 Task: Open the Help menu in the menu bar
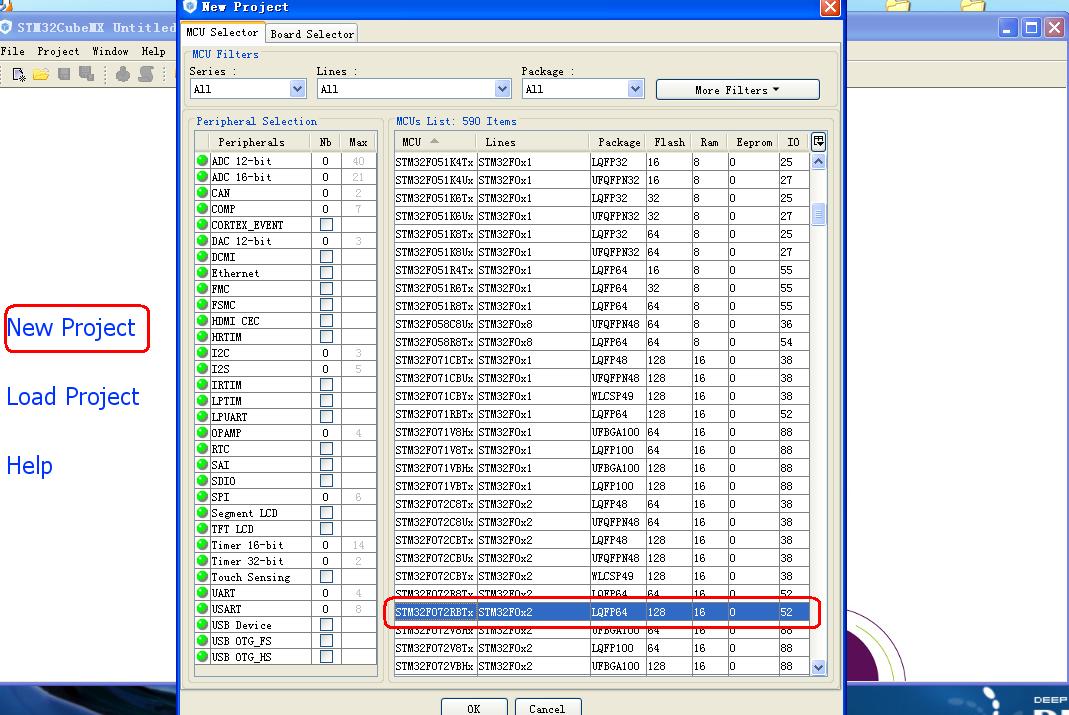pyautogui.click(x=153, y=51)
